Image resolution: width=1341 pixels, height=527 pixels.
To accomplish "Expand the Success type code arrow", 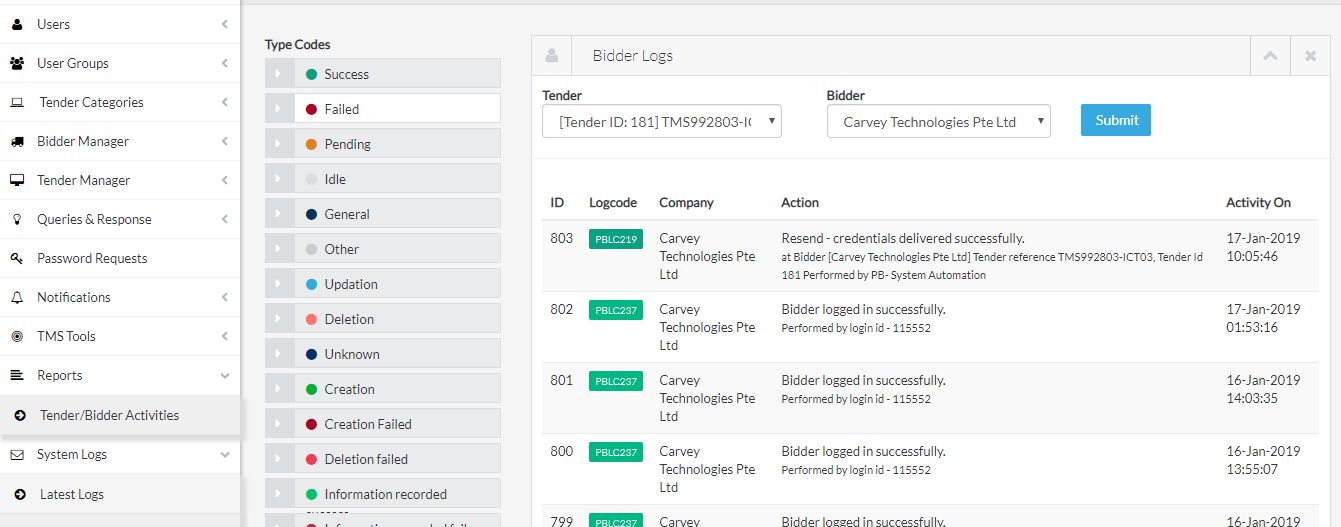I will [279, 74].
